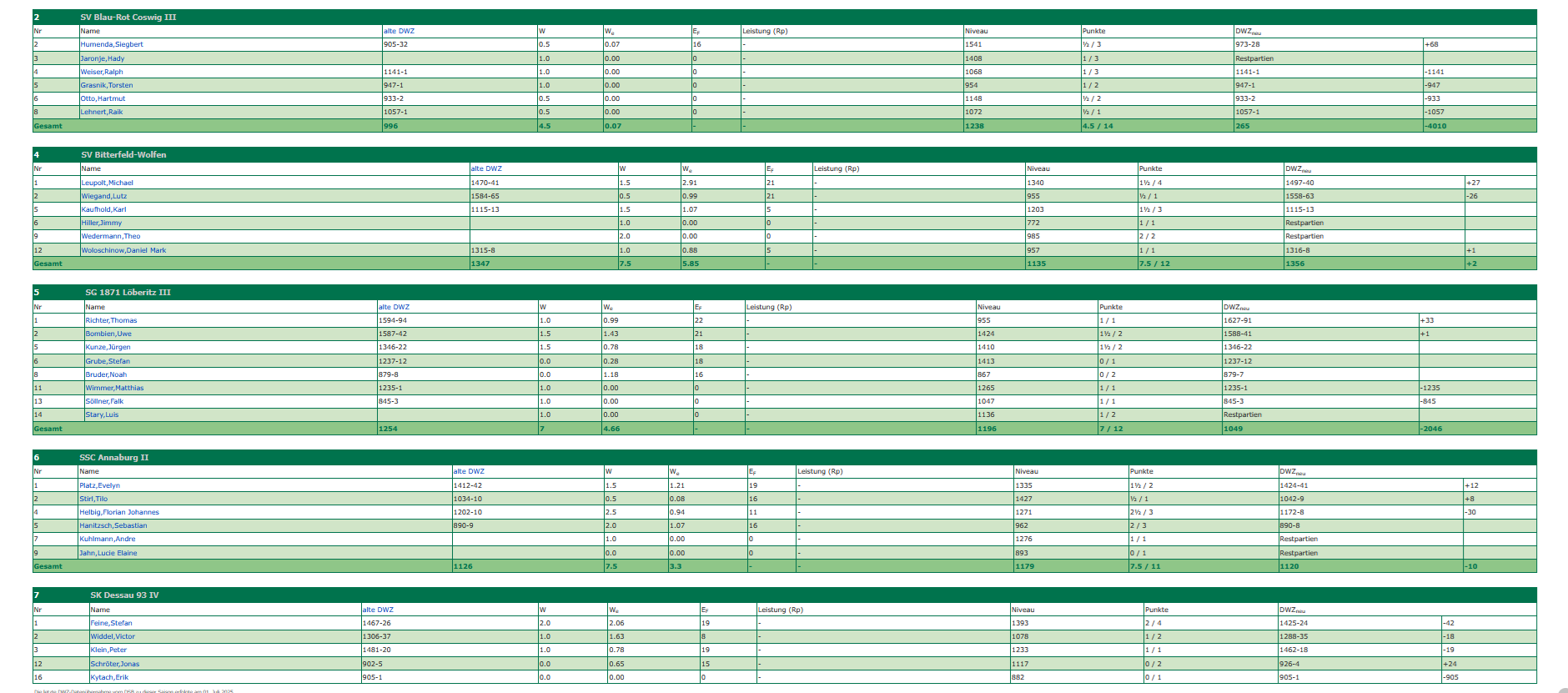Click the Wimmer,Matthias player link
The height and width of the screenshot is (693, 1568).
click(x=114, y=388)
